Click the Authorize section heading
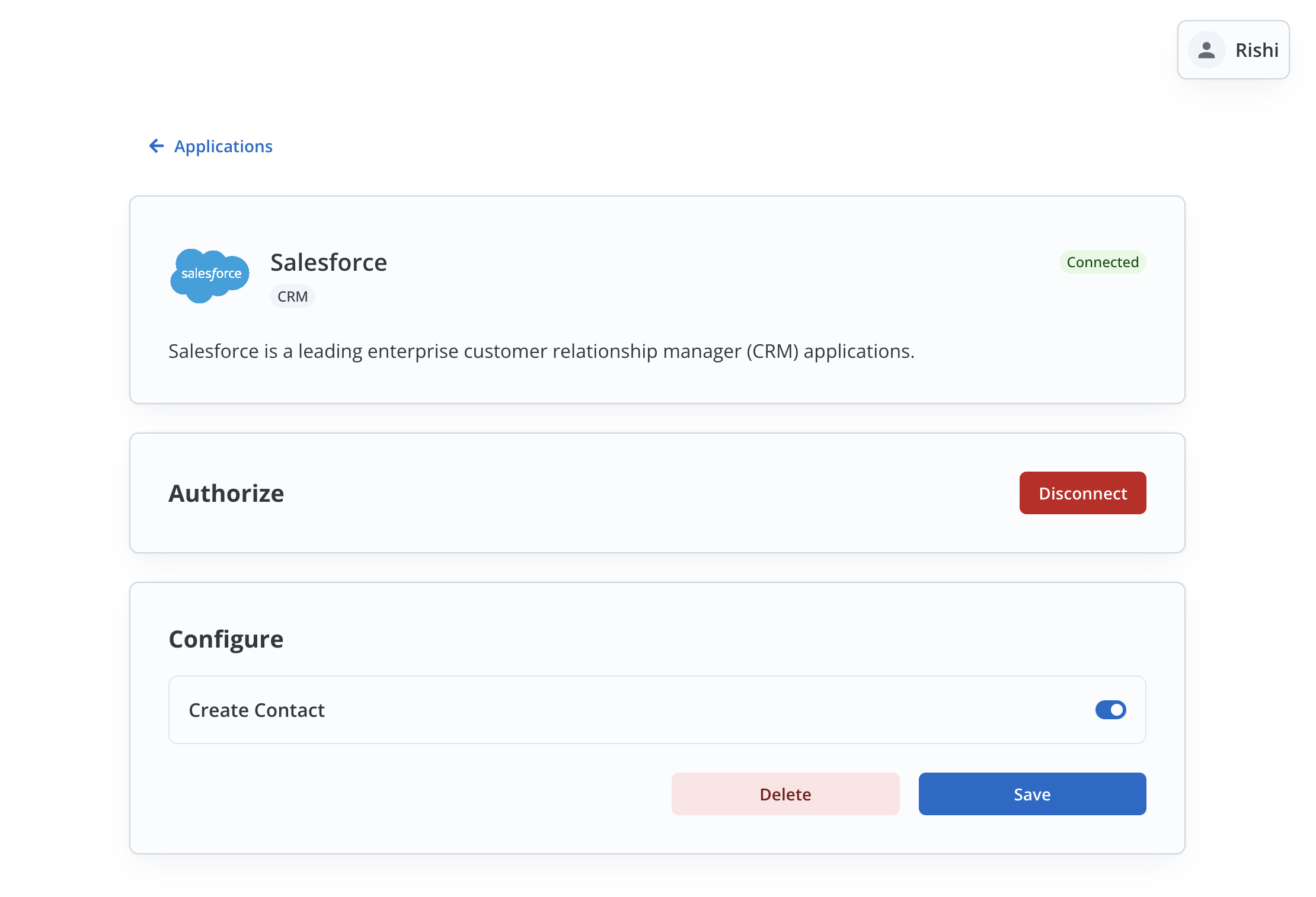This screenshot has height=897, width=1316. click(226, 493)
